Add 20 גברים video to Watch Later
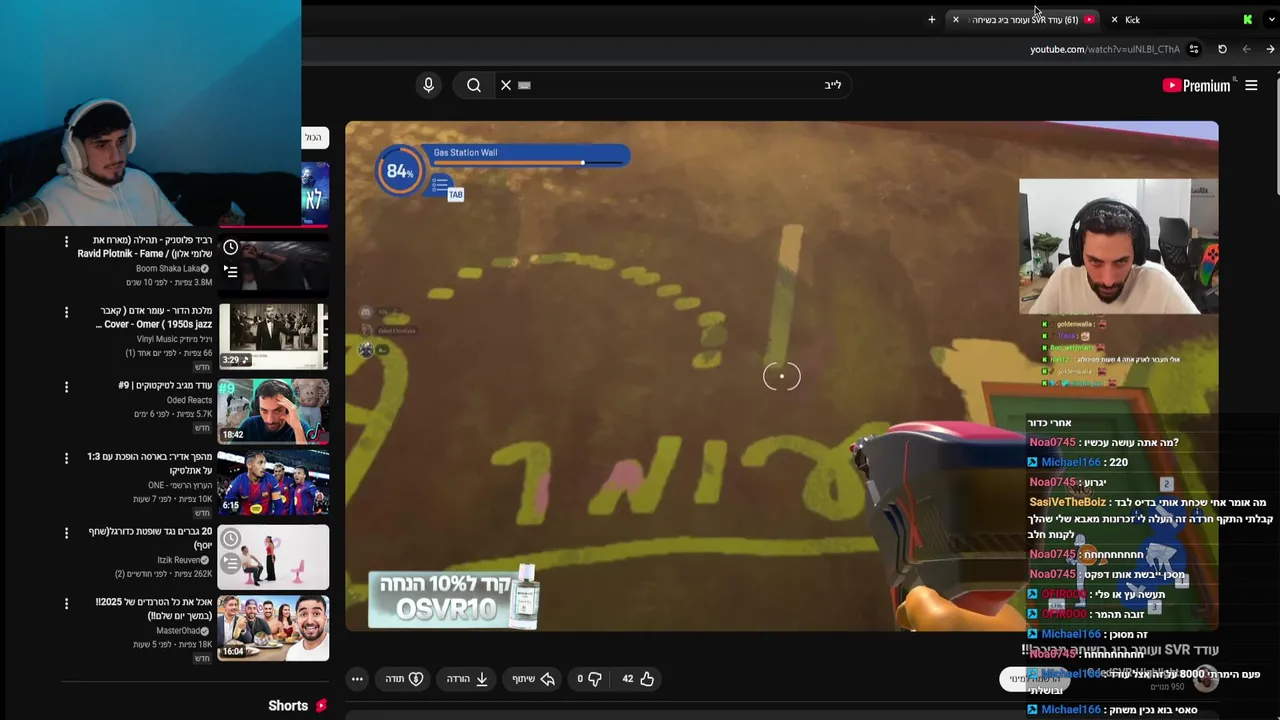Image resolution: width=1280 pixels, height=720 pixels. (231, 539)
